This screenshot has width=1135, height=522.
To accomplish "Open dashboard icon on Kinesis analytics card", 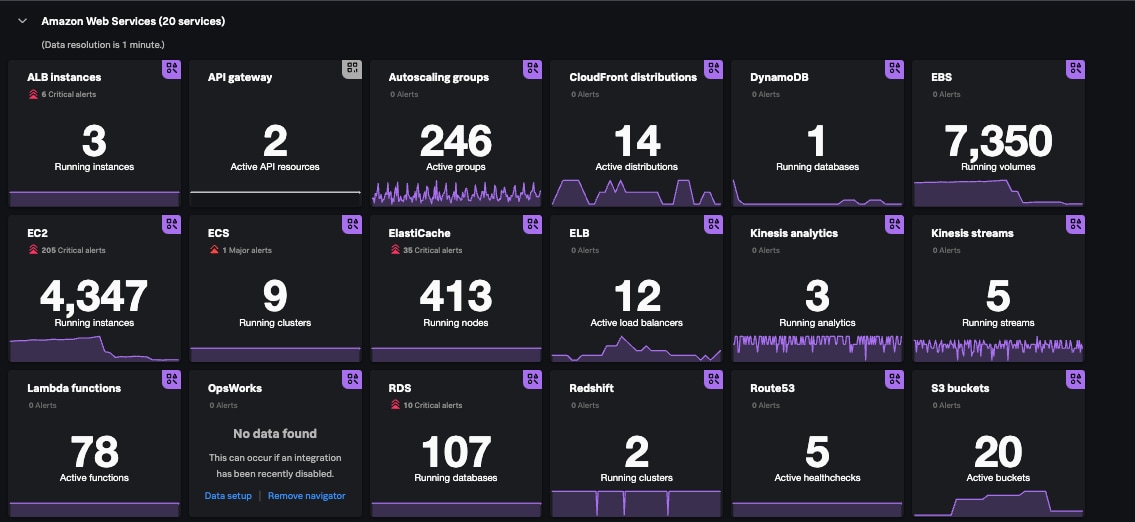I will pos(895,224).
